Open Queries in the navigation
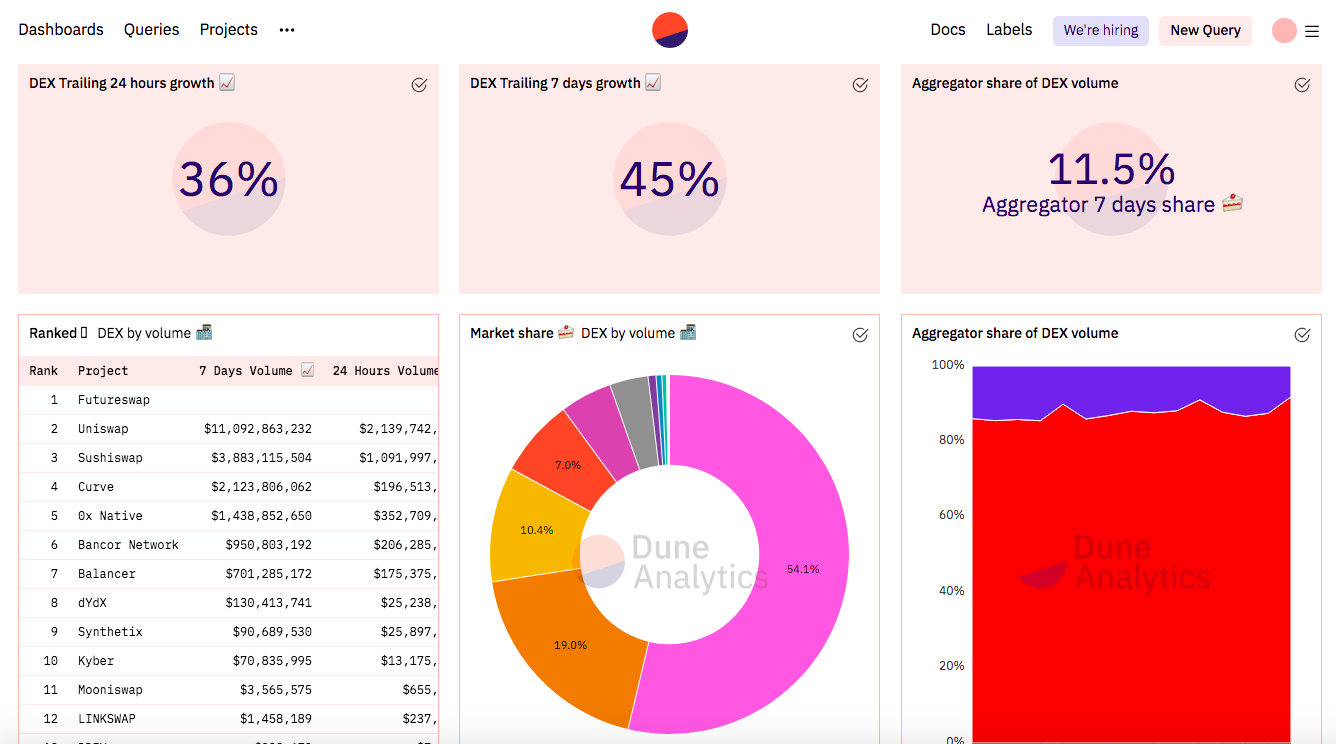This screenshot has width=1336, height=744. pos(152,30)
